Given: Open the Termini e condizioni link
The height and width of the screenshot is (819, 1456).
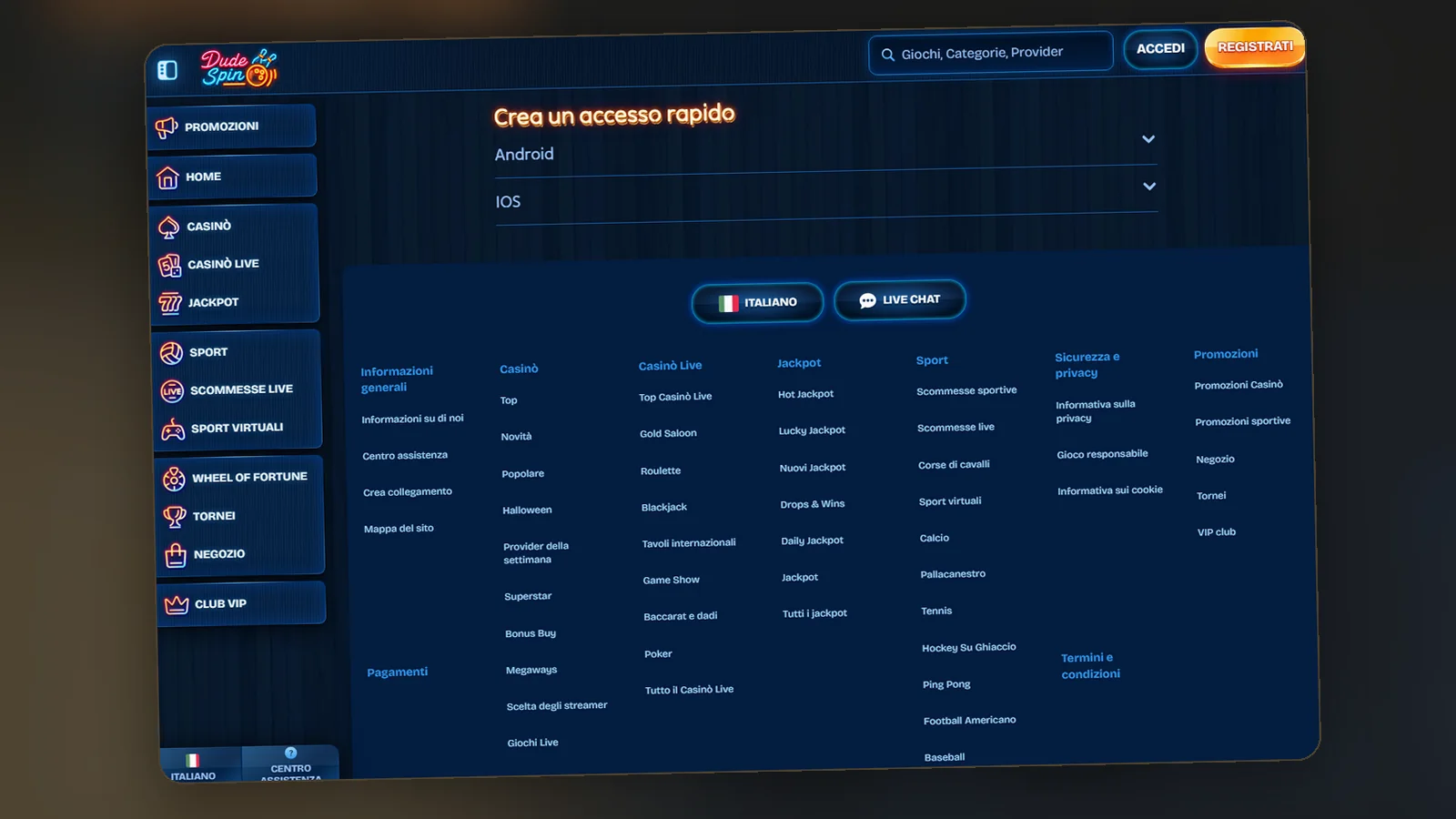Looking at the screenshot, I should tap(1090, 666).
